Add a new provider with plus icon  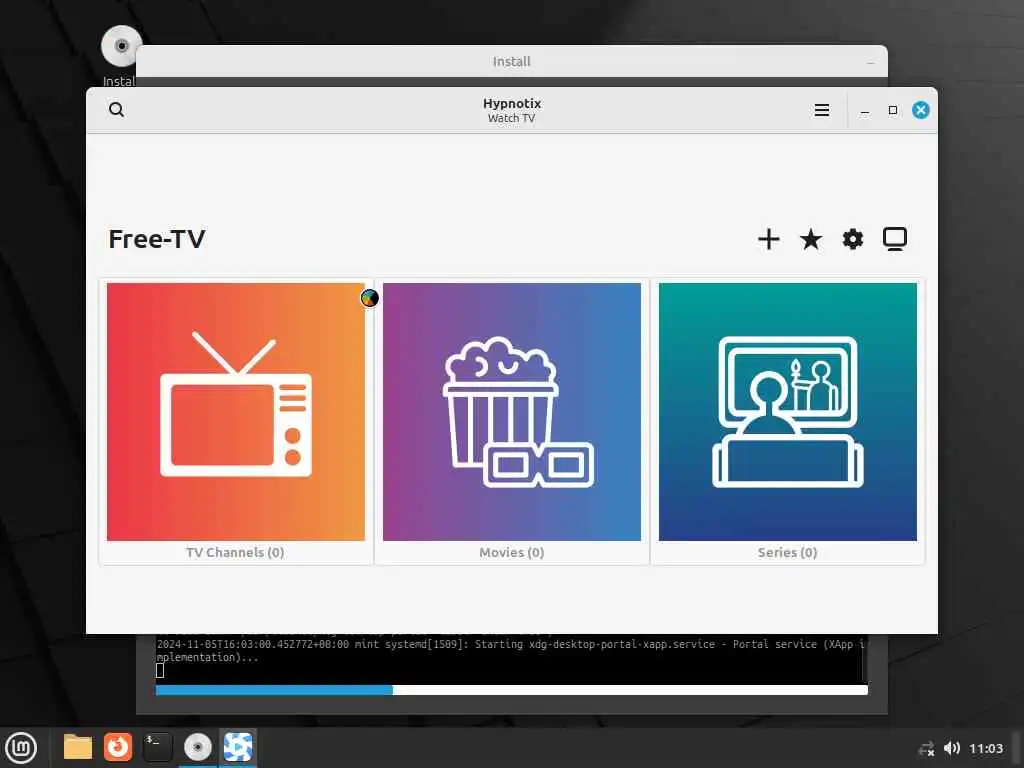769,239
